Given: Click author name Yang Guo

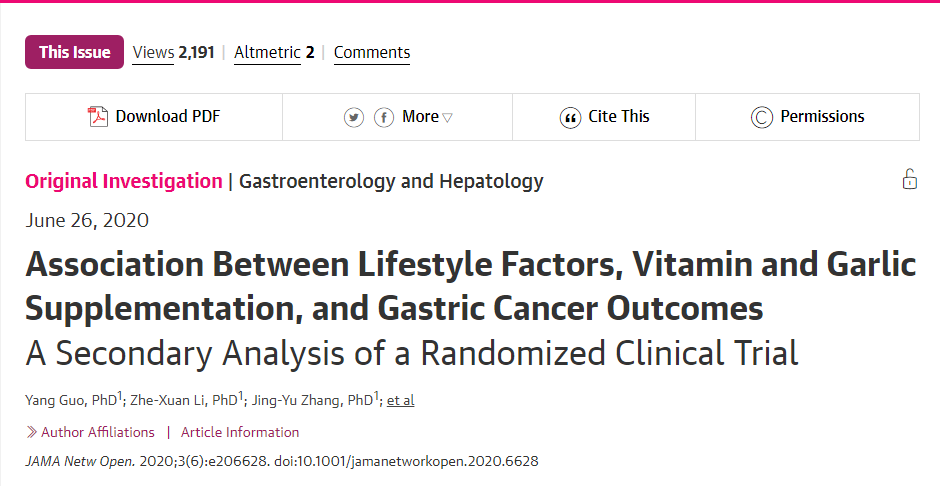Looking at the screenshot, I should [58, 400].
